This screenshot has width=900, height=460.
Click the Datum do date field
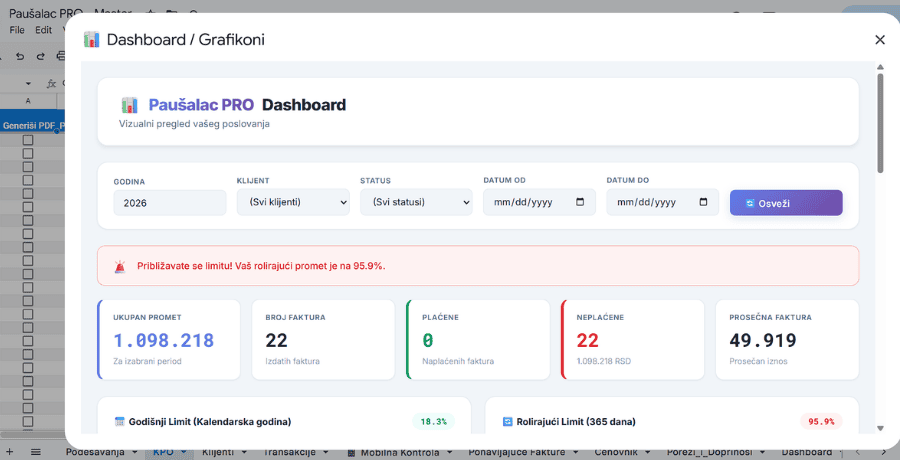662,202
